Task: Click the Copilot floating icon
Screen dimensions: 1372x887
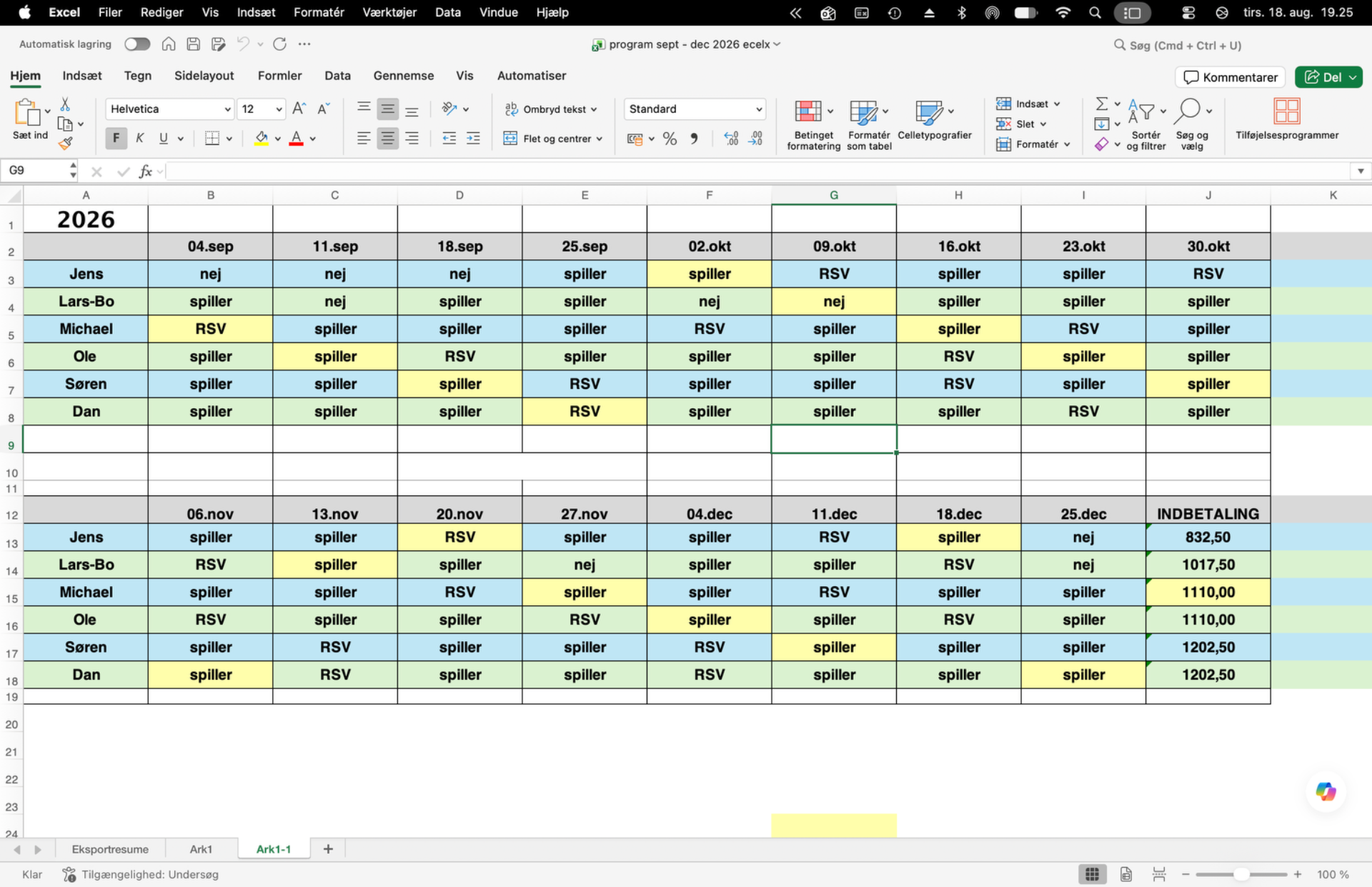Action: coord(1326,791)
